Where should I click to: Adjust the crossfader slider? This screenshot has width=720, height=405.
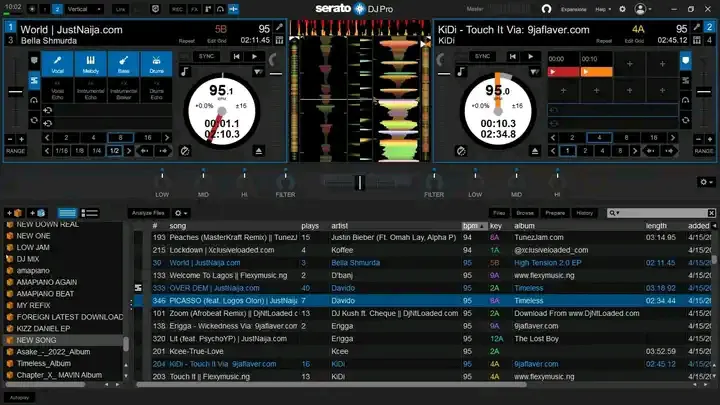360,182
